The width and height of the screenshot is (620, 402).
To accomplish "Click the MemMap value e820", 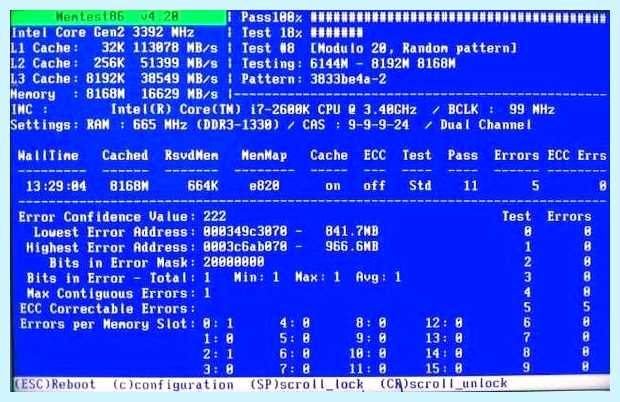I will pos(264,186).
